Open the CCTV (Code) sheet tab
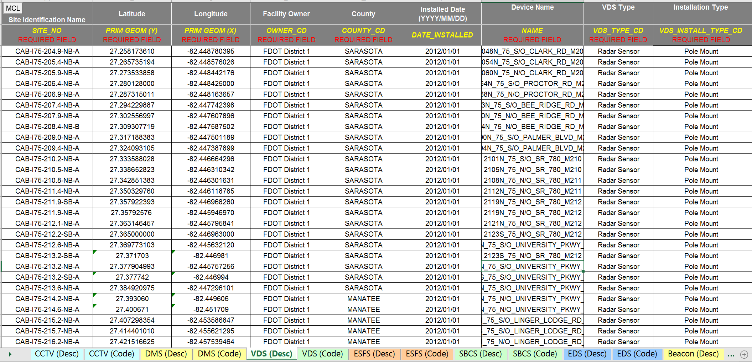The image size is (752, 362). pos(111,354)
